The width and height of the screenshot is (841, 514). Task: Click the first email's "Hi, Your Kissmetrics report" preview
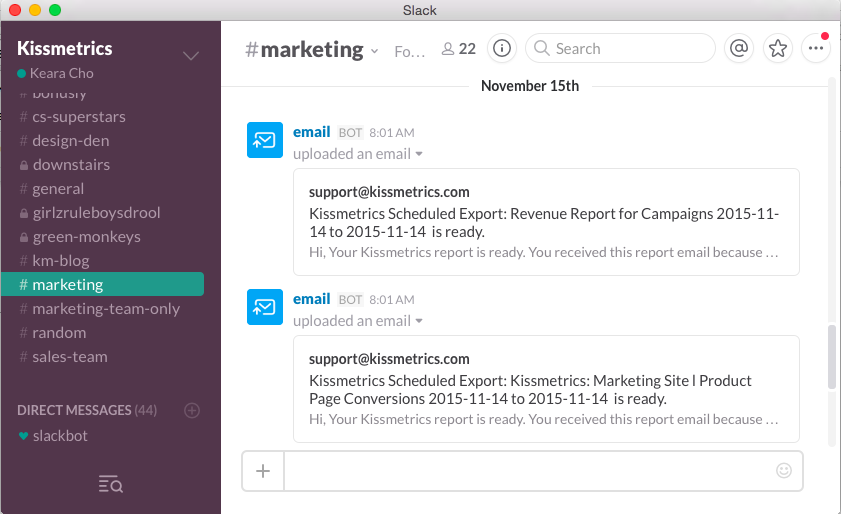pos(543,252)
